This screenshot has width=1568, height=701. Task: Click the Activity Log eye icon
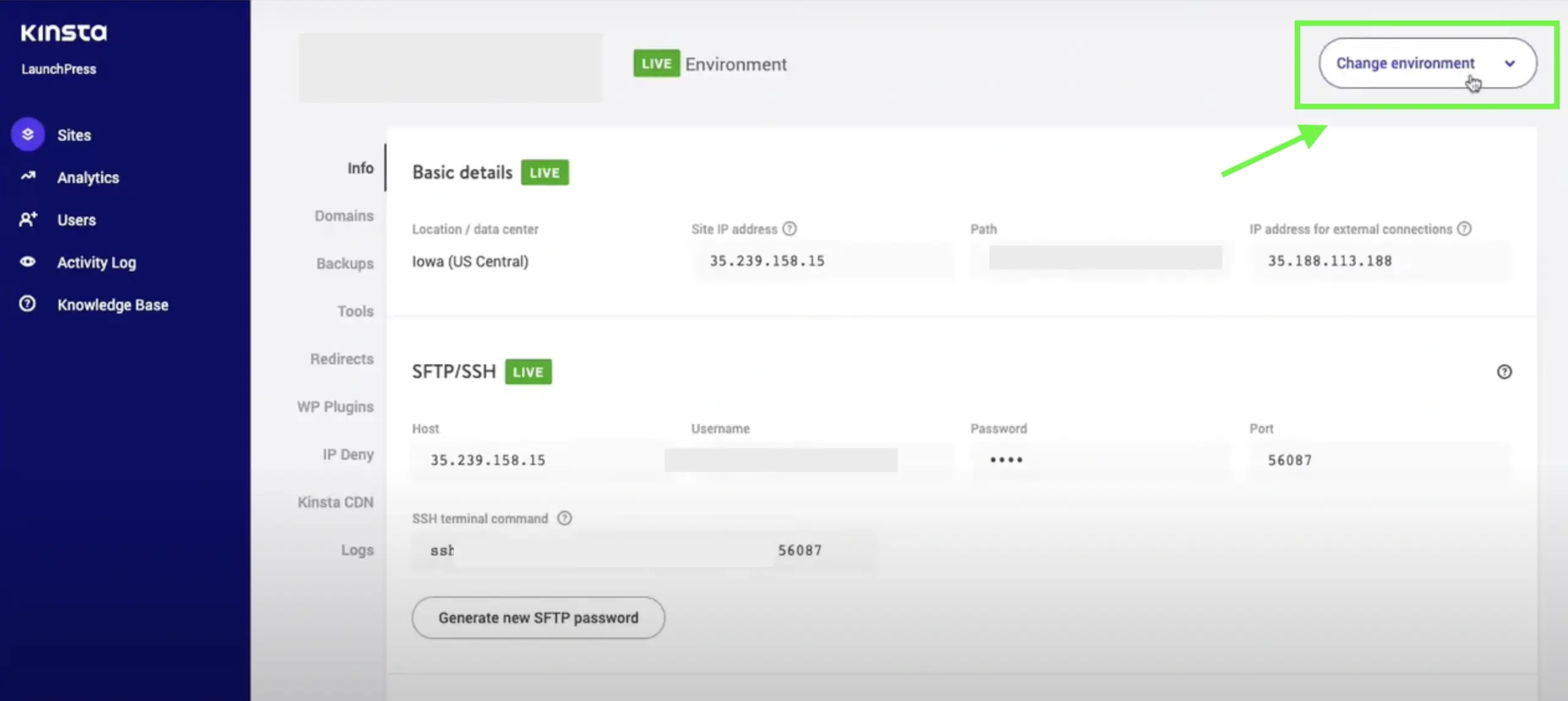tap(28, 261)
